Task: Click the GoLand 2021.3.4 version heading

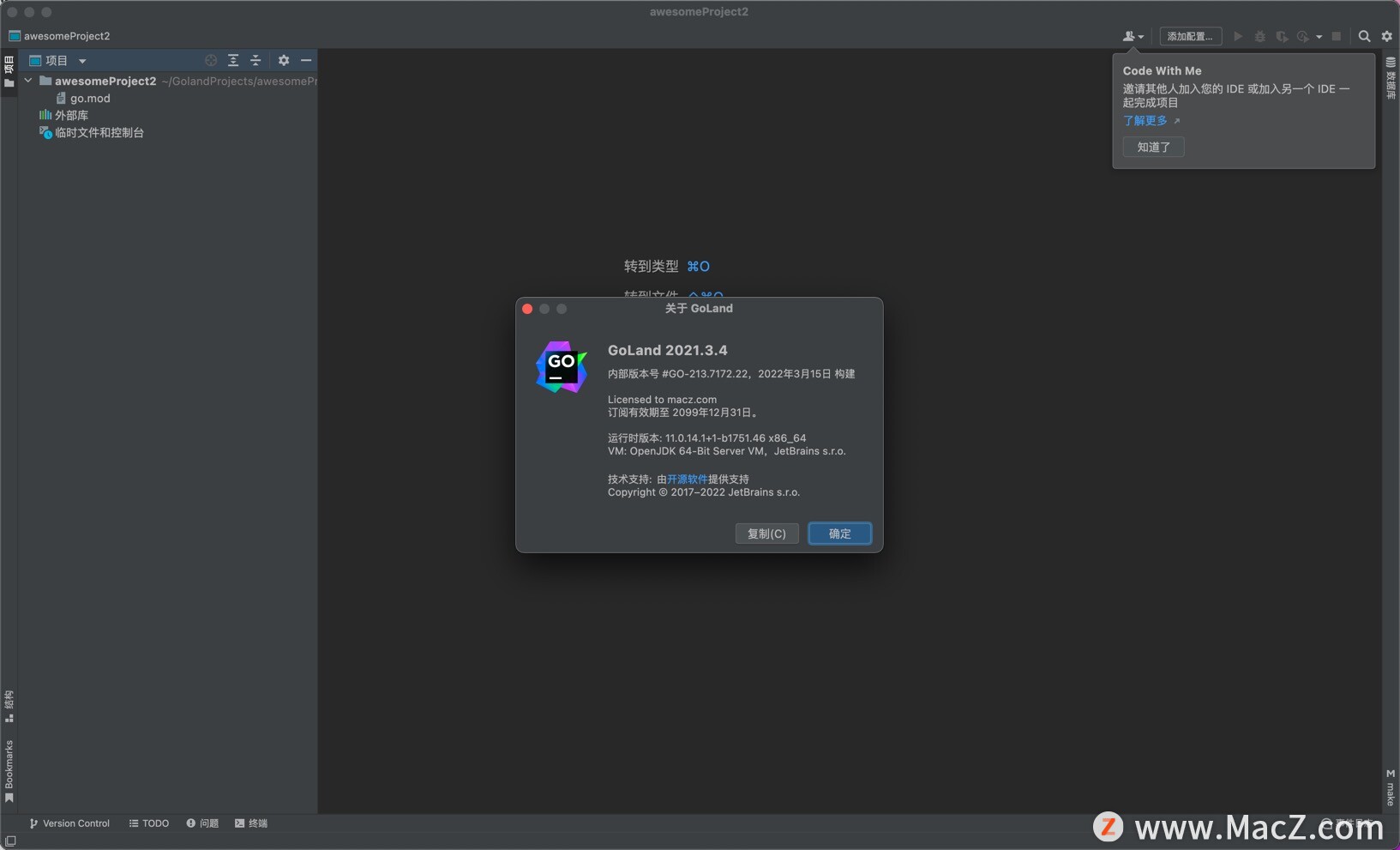Action: coord(667,350)
